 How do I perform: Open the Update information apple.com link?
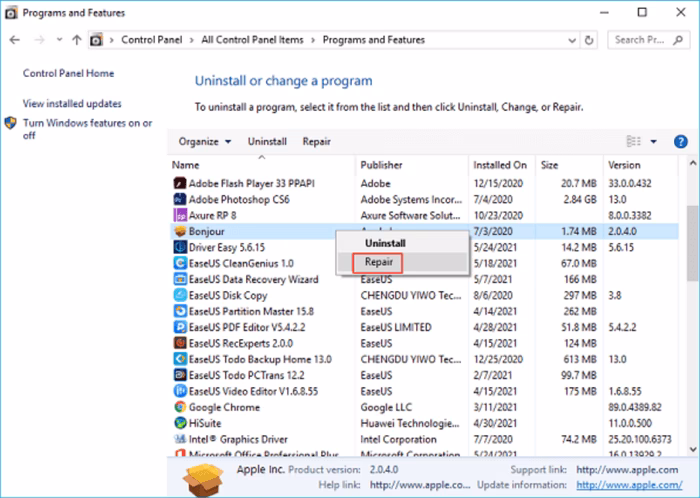pos(629,485)
